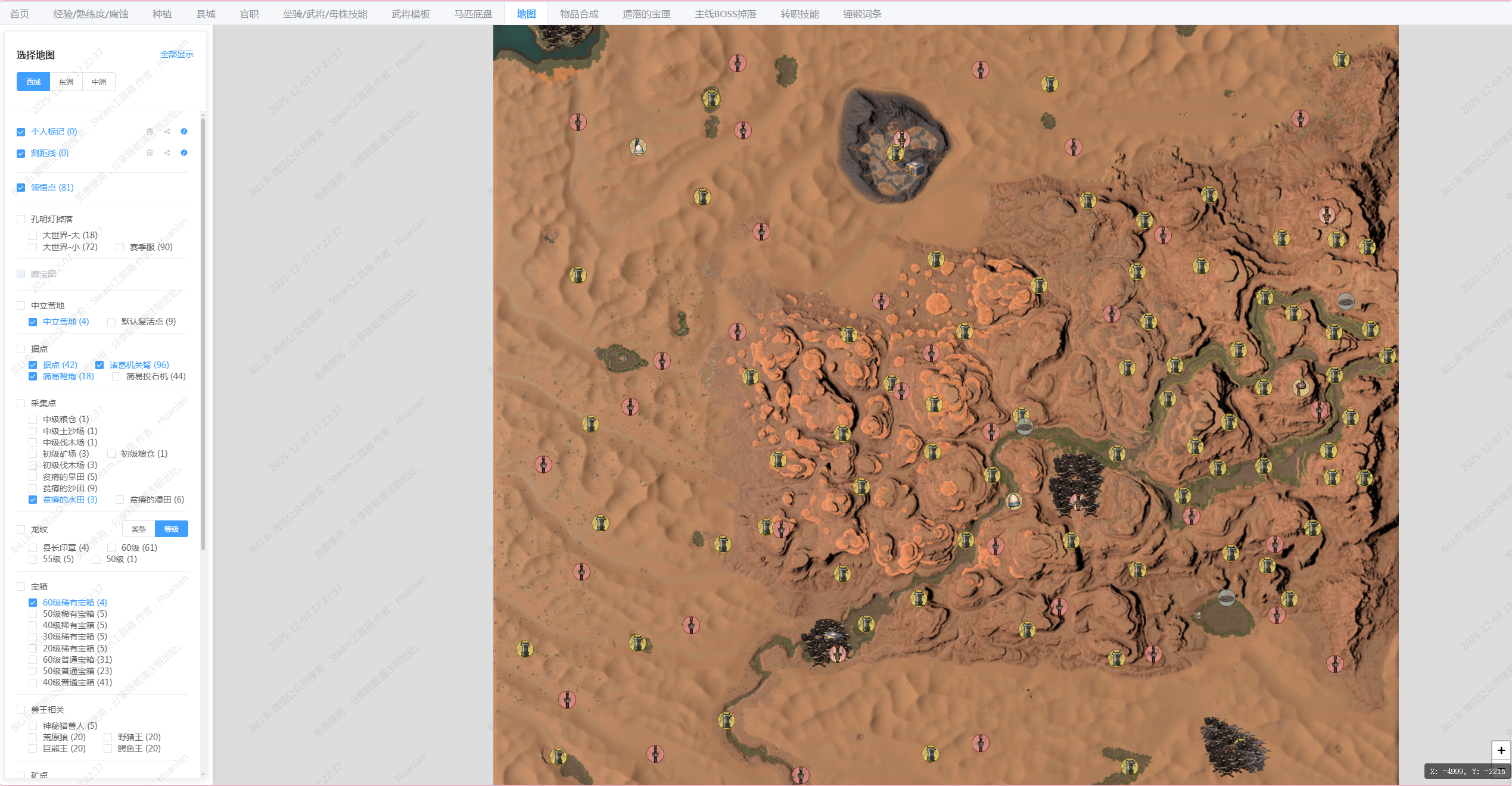Click the 全部显示 link
The image size is (1512, 786).
(176, 54)
